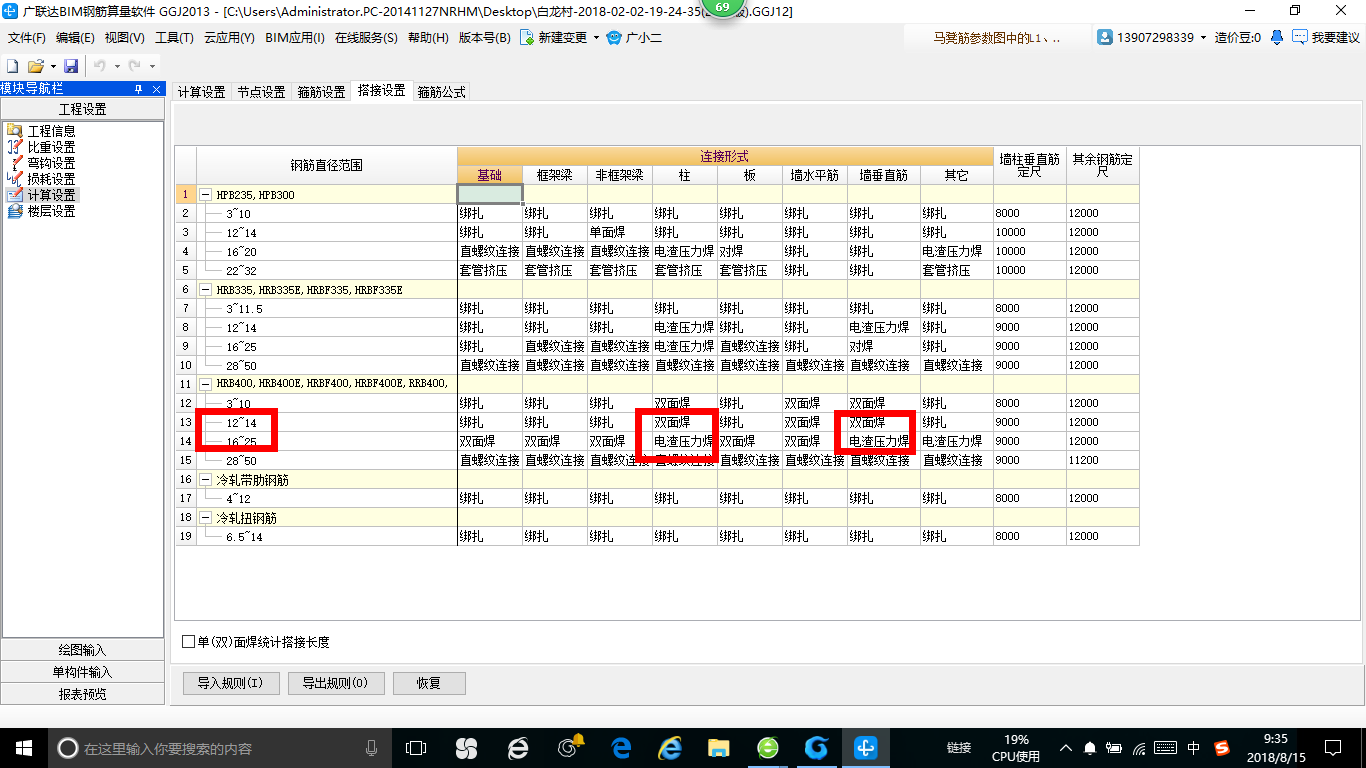Click the user account avatar icon
This screenshot has height=768, width=1366.
click(x=1105, y=37)
